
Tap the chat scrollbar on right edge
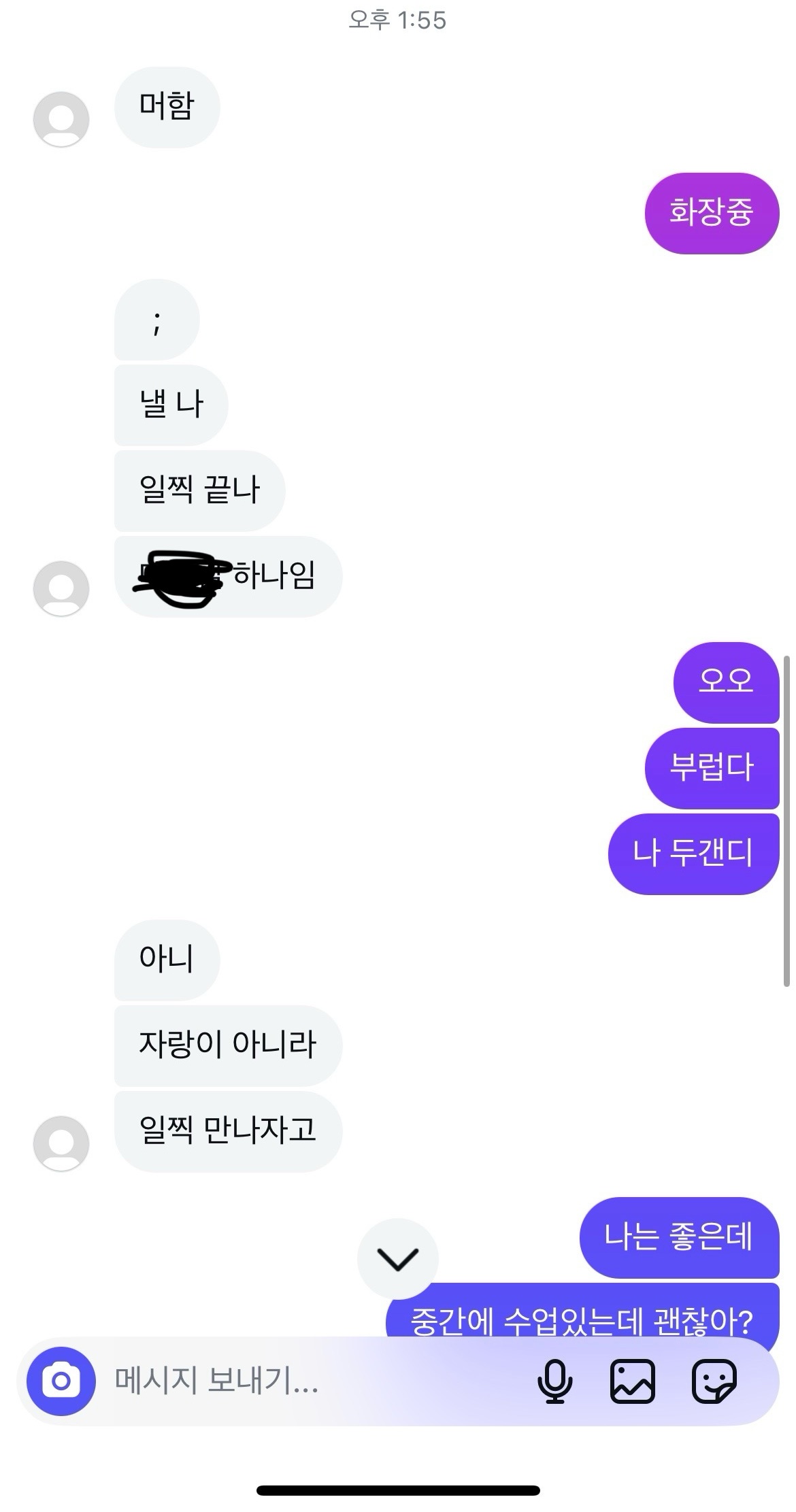[x=786, y=820]
